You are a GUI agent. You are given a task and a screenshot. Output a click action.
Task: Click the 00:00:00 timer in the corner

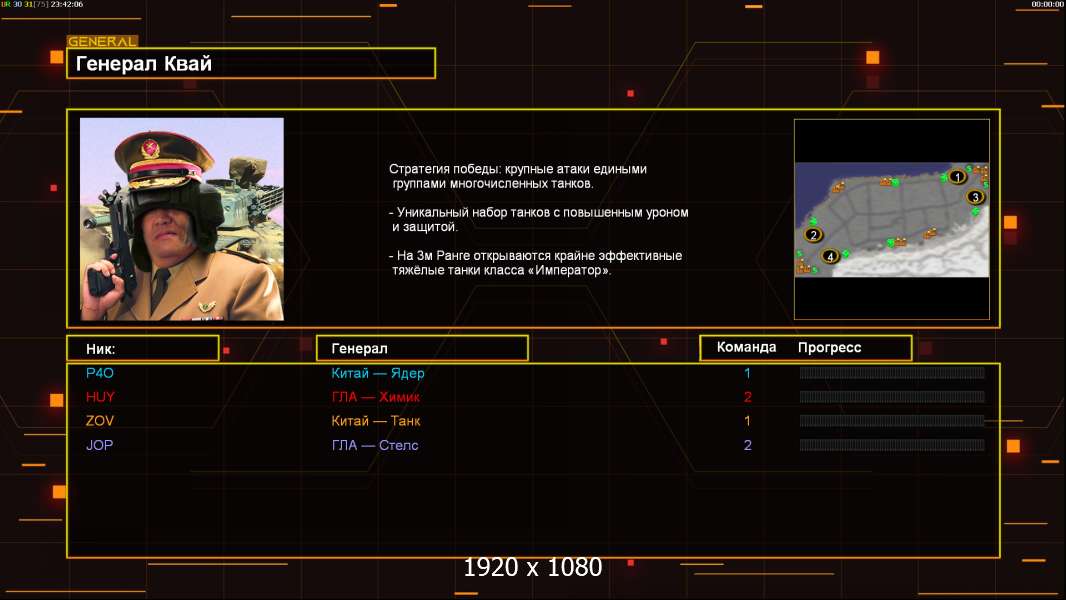pyautogui.click(x=1047, y=4)
